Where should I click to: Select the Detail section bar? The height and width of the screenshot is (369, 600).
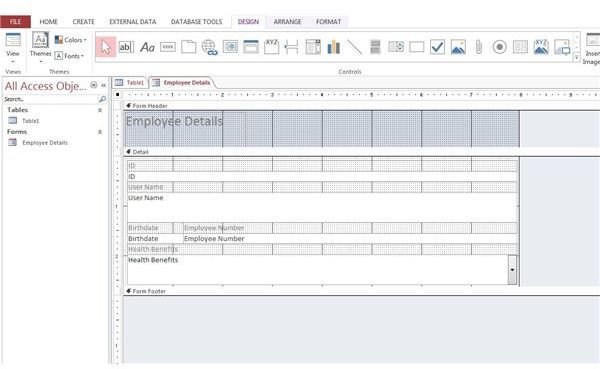click(362, 152)
